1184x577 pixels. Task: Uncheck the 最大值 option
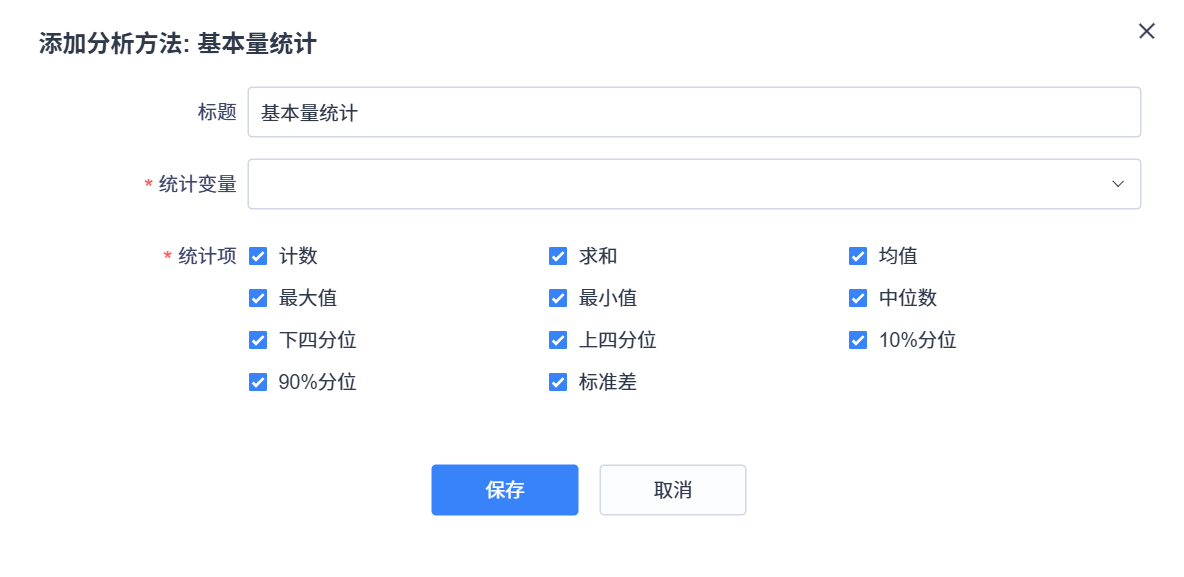coord(258,298)
